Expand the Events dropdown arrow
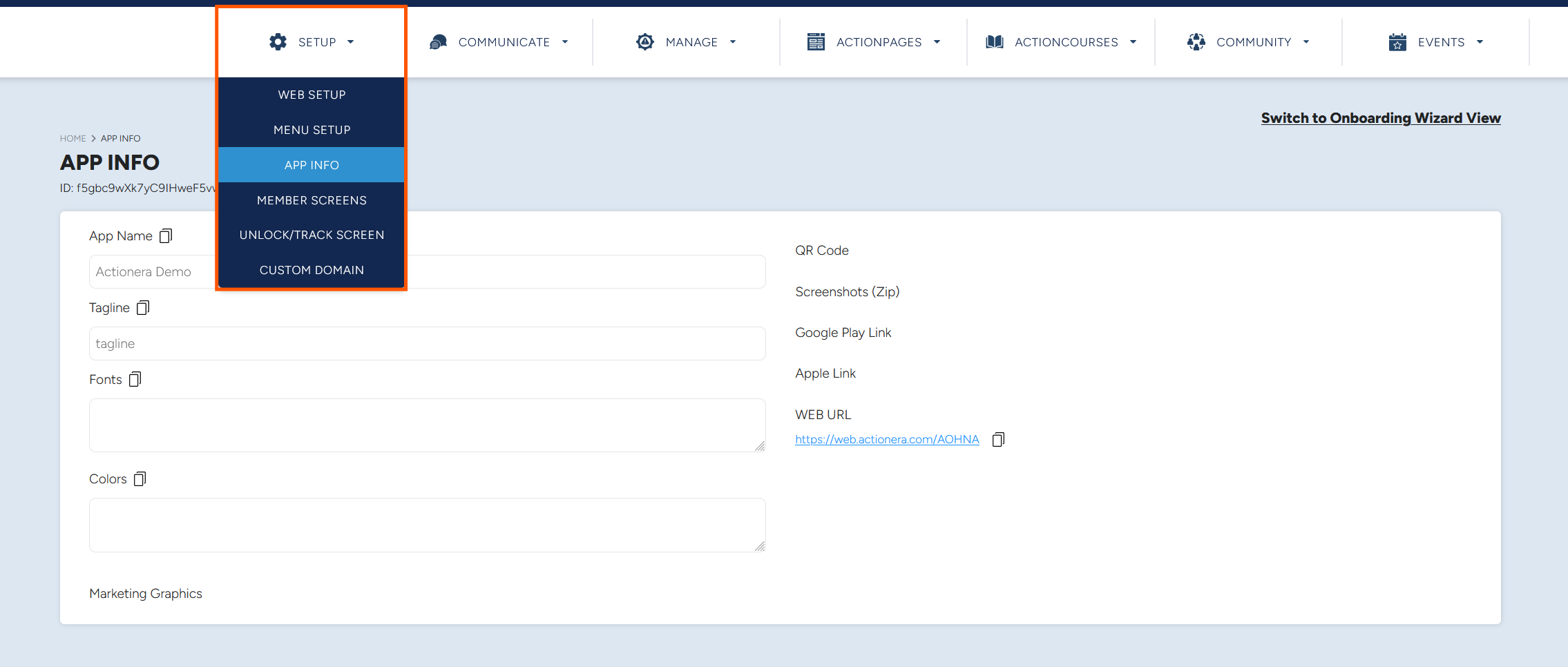 (1480, 42)
